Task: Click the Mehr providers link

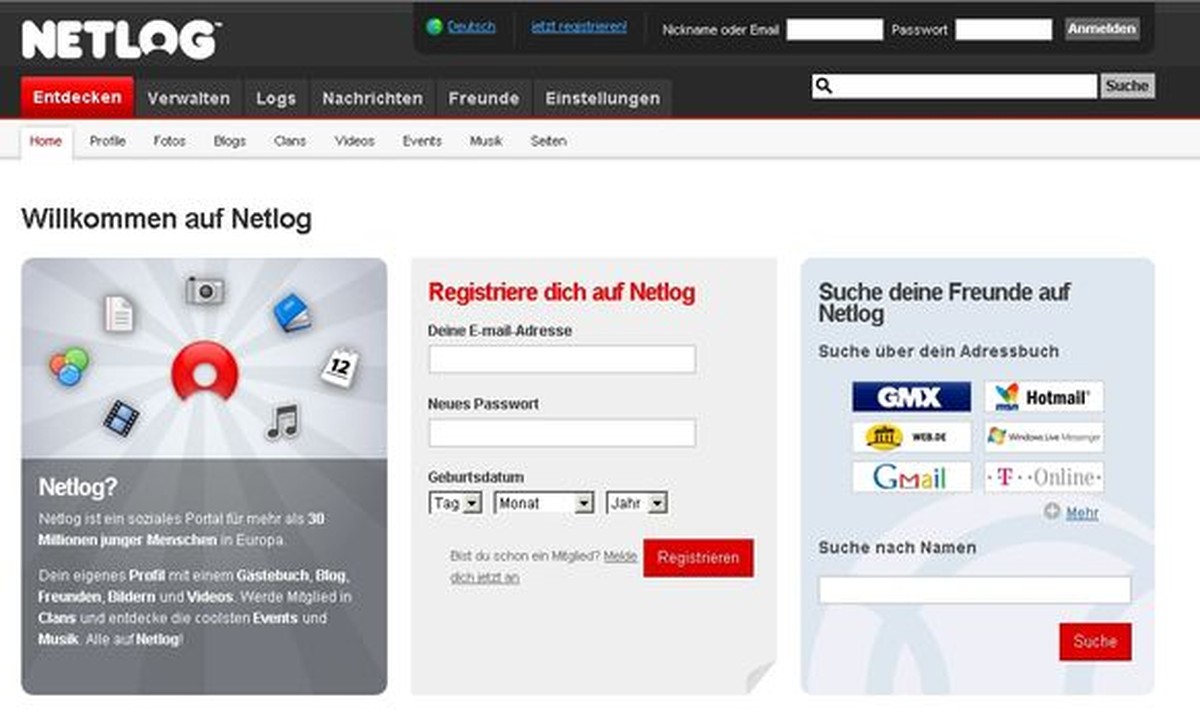Action: 1082,513
